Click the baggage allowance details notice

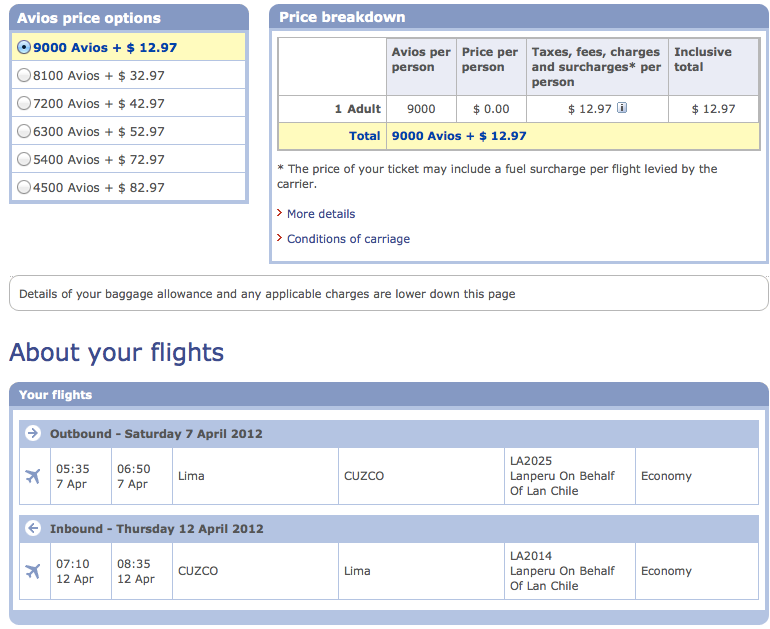(x=267, y=294)
